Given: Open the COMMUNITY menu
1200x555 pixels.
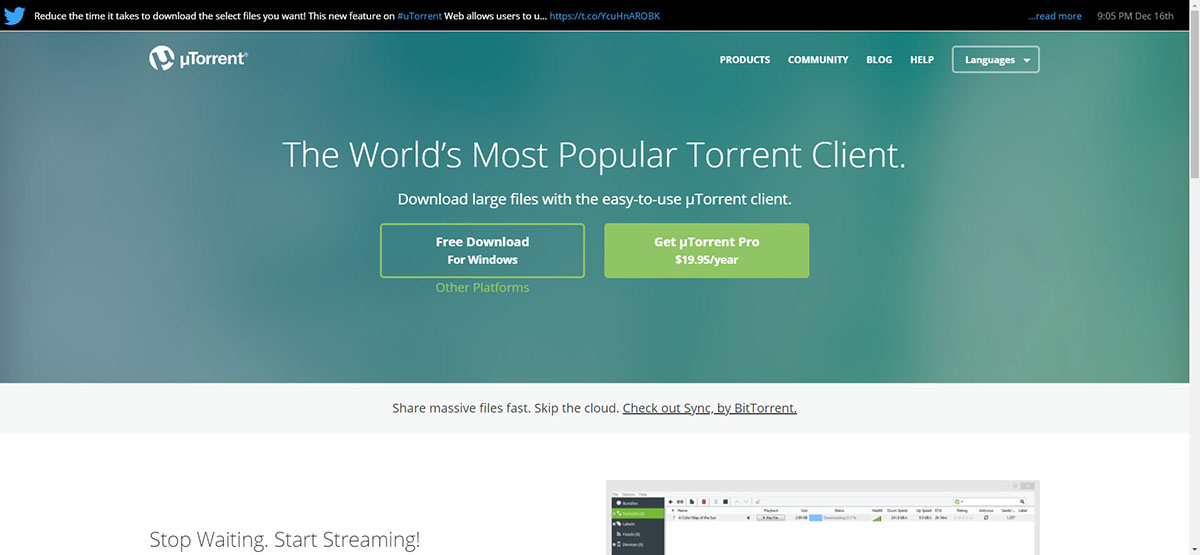Looking at the screenshot, I should coord(818,60).
